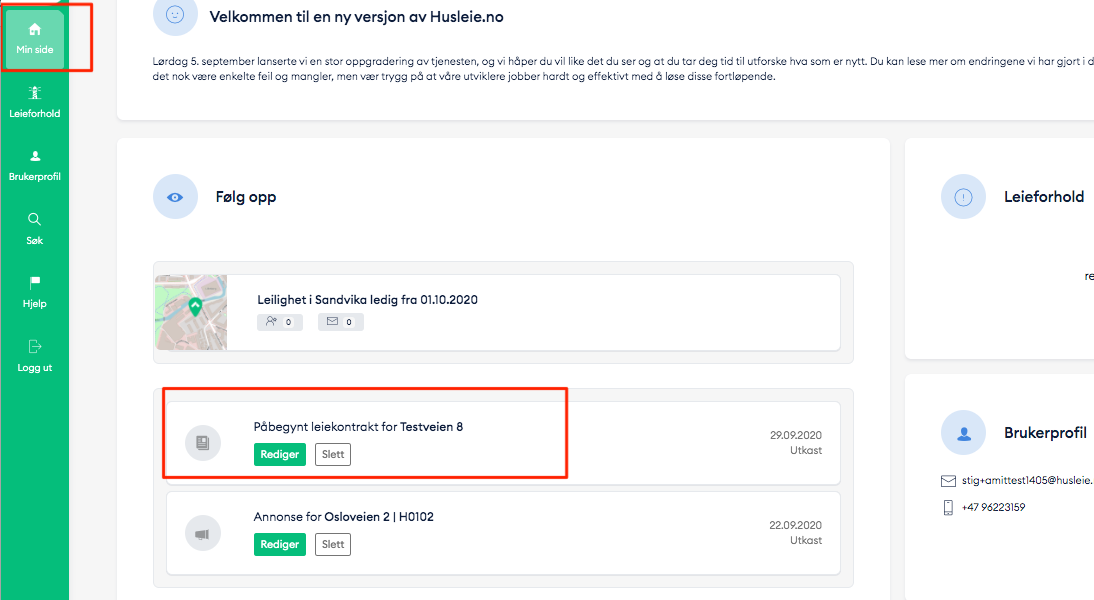Viewport: 1094px width, 600px height.
Task: Click the megaphone icon for Osloveien 2 ad
Action: tap(203, 535)
